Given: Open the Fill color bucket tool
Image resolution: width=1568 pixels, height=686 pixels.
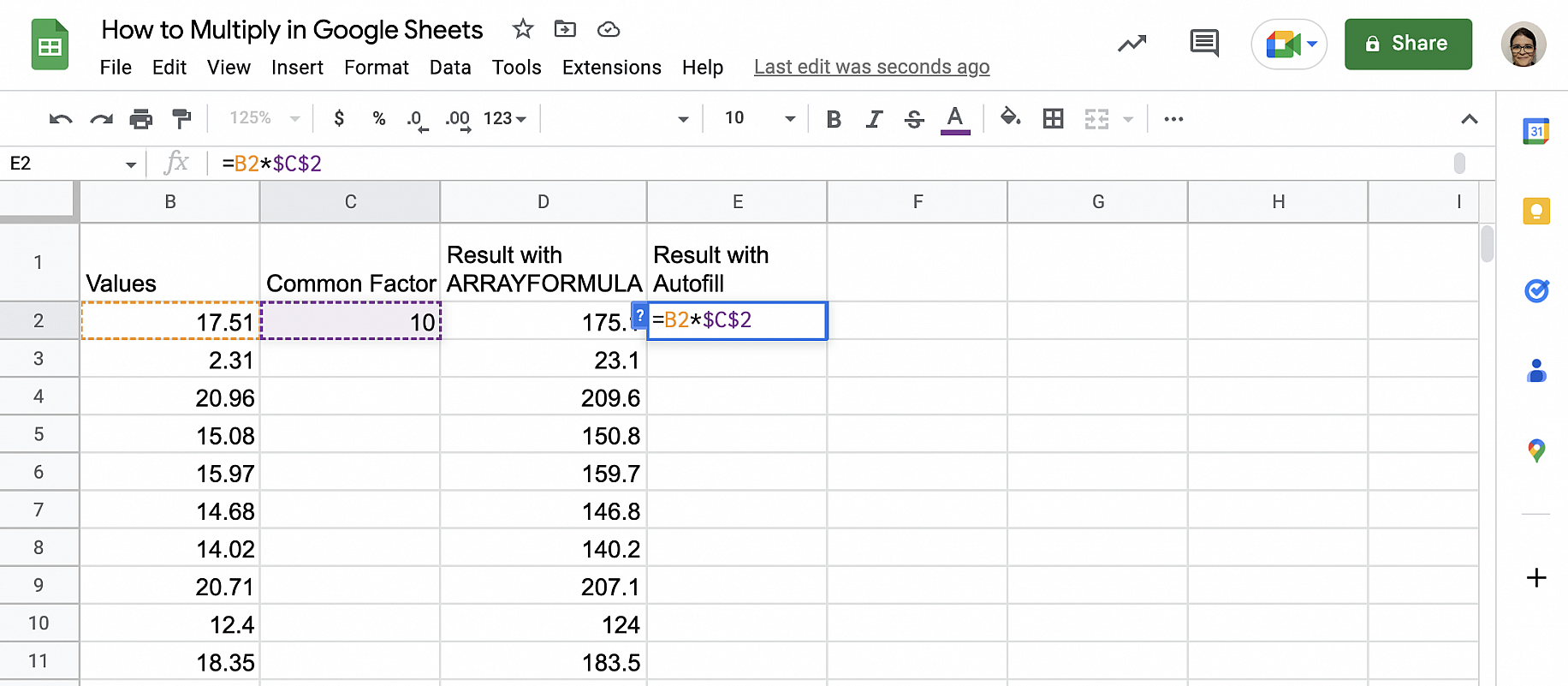Looking at the screenshot, I should coord(1010,118).
